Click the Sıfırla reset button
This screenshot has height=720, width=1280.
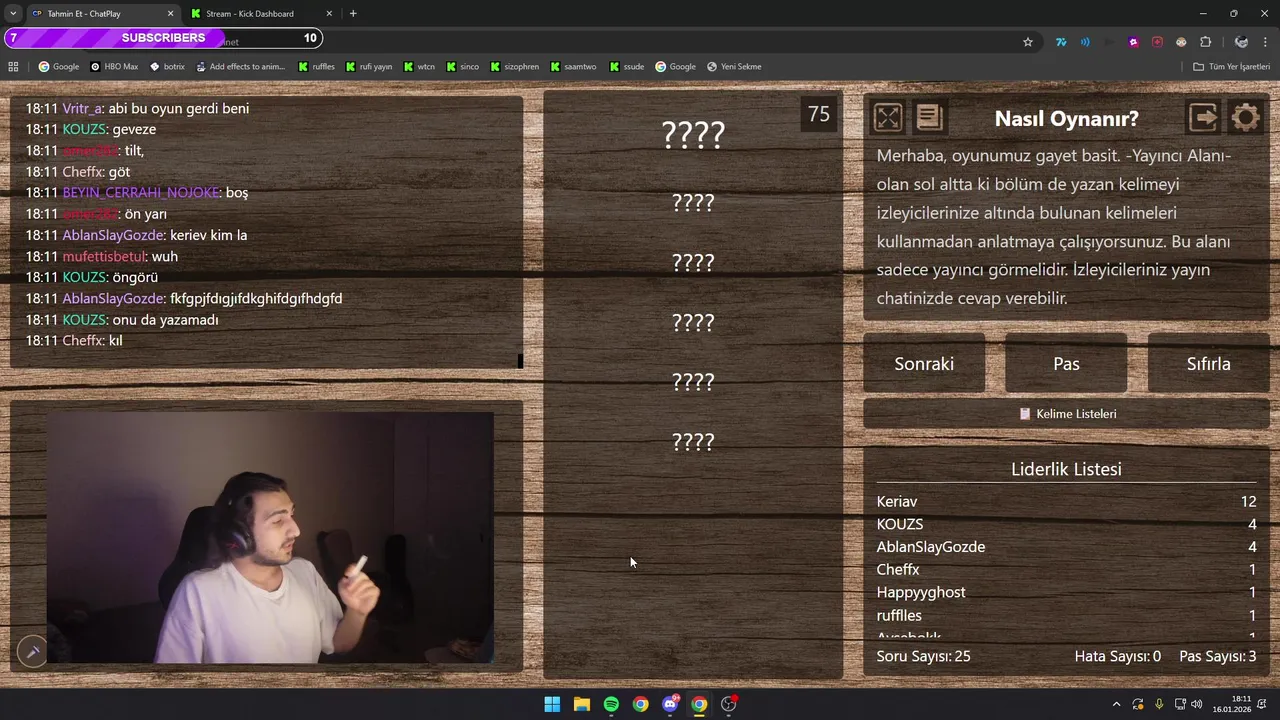[x=1208, y=364]
